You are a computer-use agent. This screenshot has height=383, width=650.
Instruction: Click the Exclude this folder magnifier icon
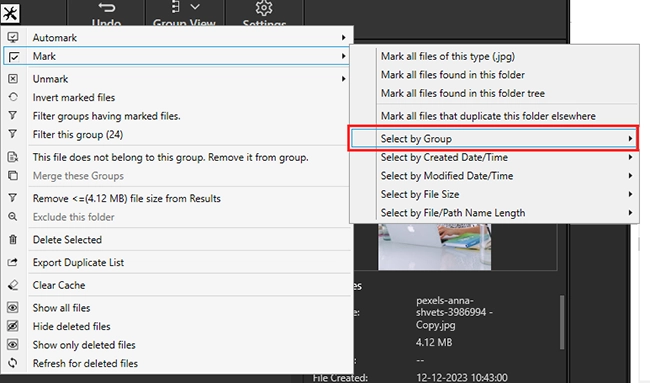tap(13, 217)
